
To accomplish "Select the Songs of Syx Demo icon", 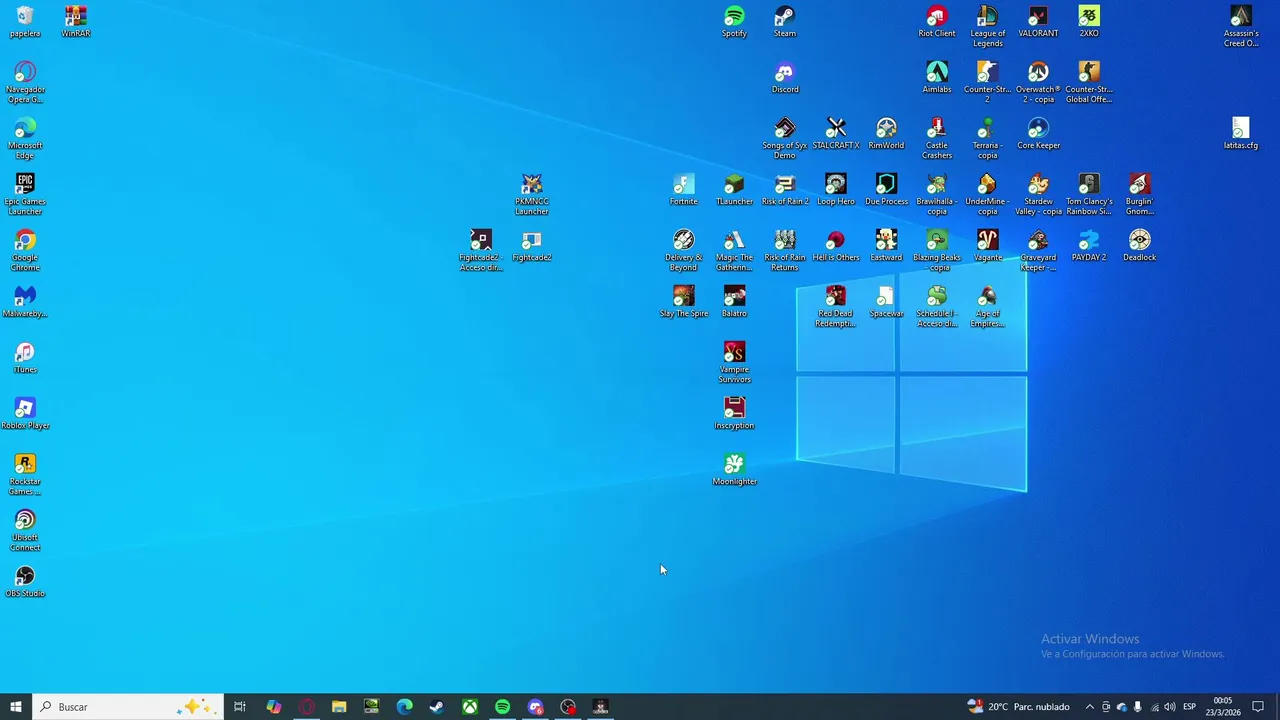I will (785, 138).
